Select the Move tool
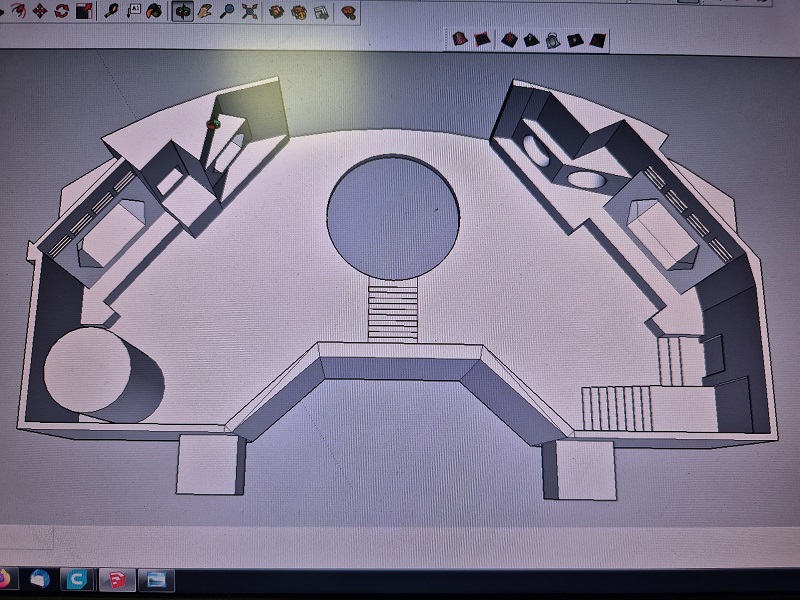The image size is (800, 600). [40, 11]
